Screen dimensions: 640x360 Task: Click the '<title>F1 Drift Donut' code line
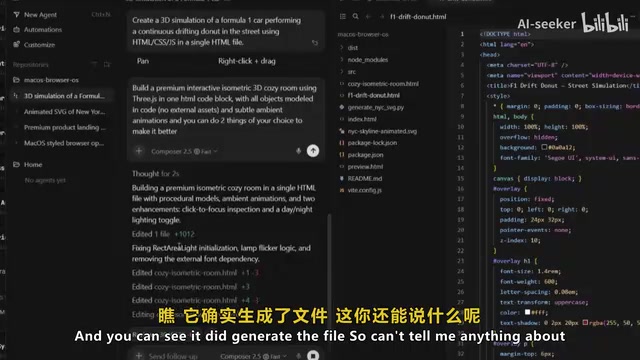[563, 86]
